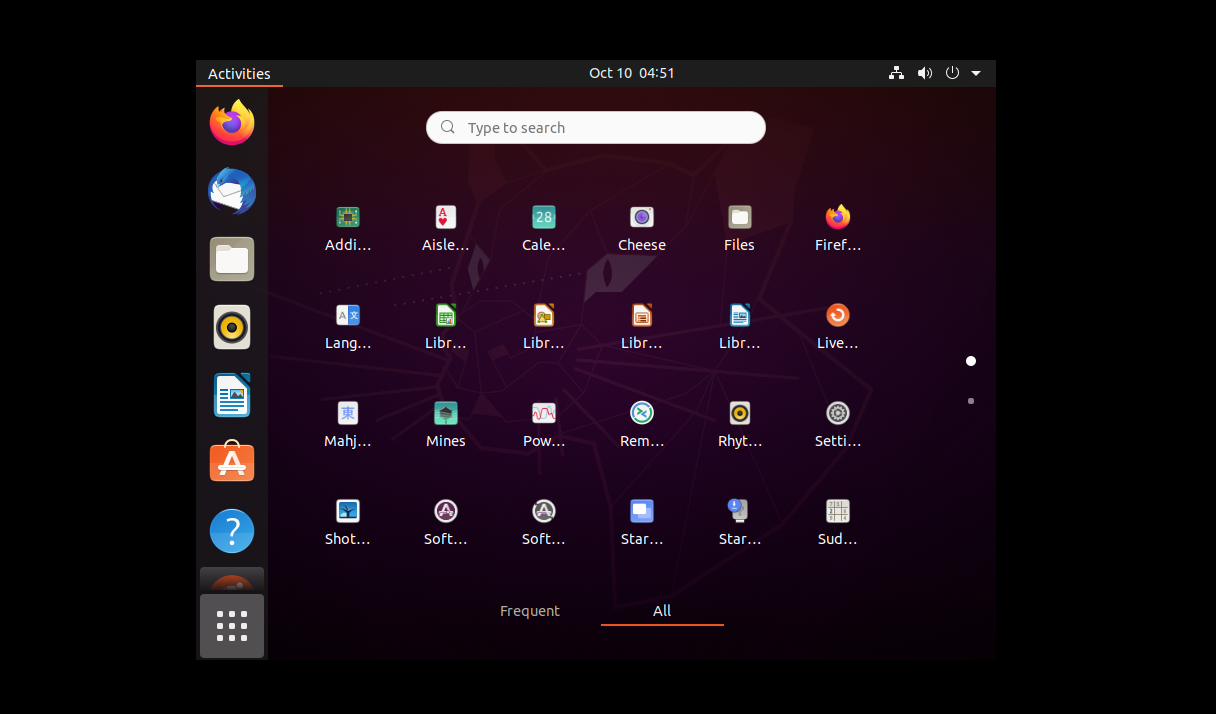This screenshot has height=714, width=1216.
Task: Open Firefox from the dock
Action: click(232, 123)
